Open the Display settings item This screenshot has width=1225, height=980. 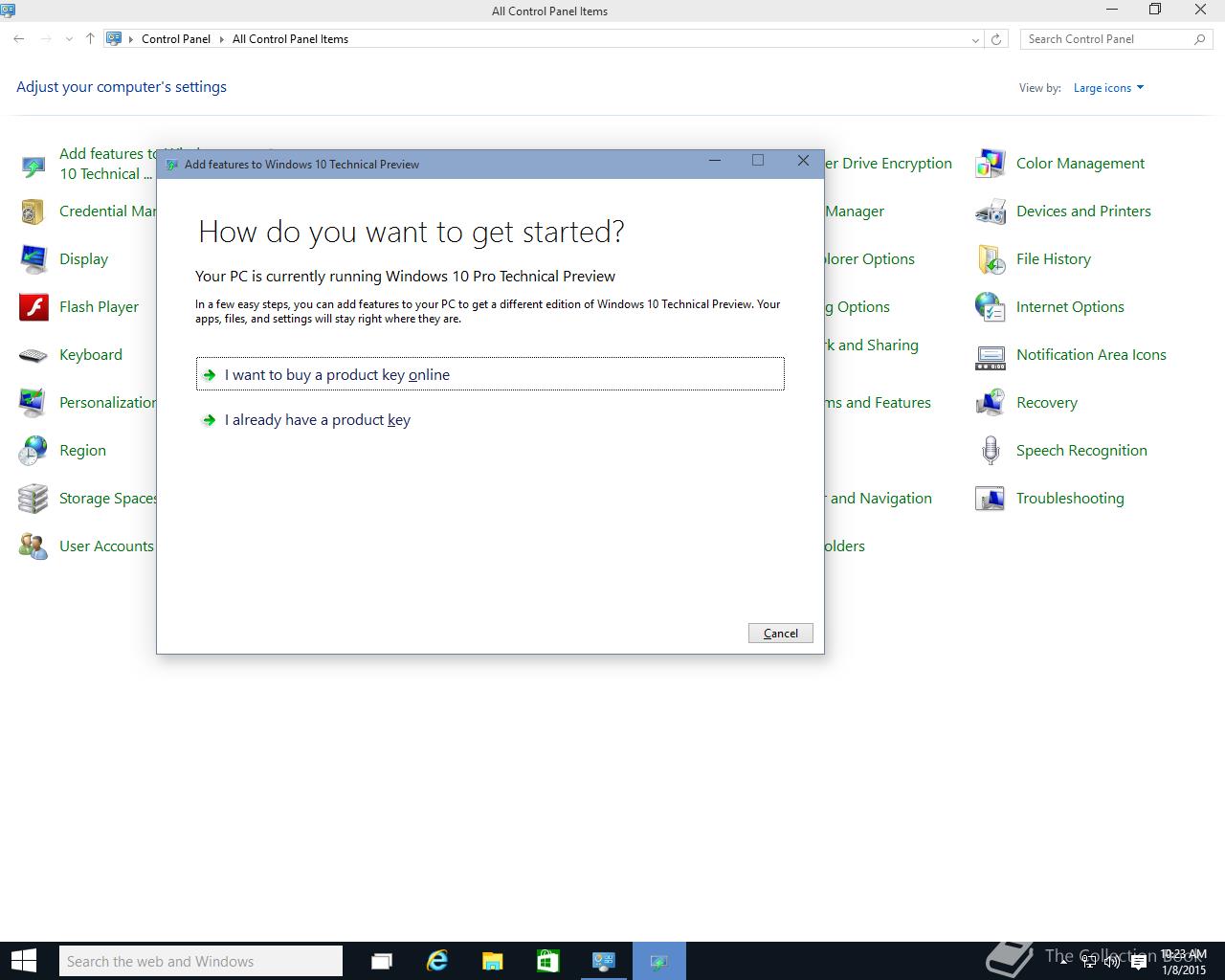pyautogui.click(x=64, y=259)
